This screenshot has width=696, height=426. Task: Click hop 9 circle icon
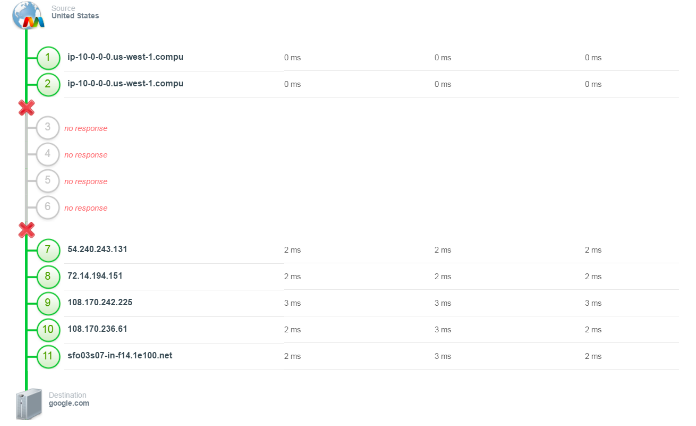point(48,303)
